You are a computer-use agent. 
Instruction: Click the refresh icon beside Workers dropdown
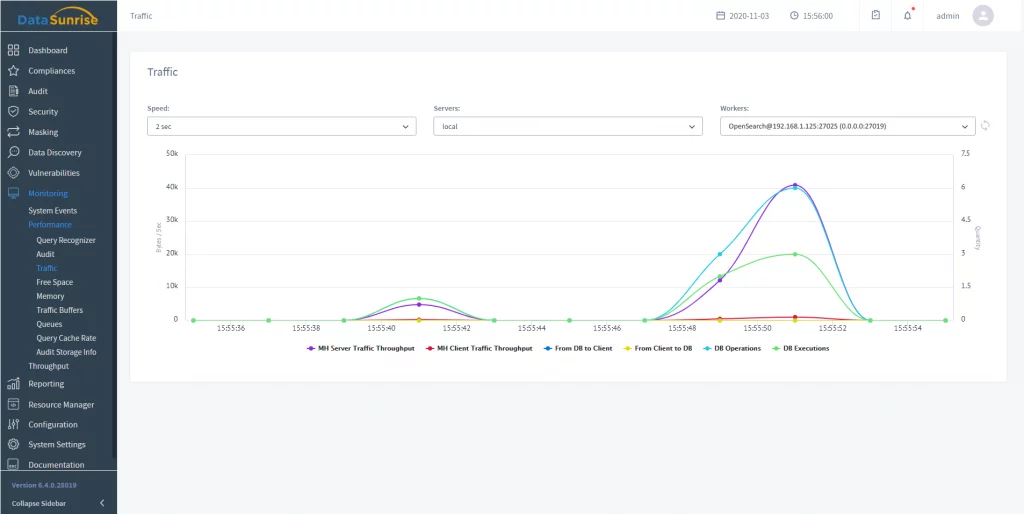[985, 126]
